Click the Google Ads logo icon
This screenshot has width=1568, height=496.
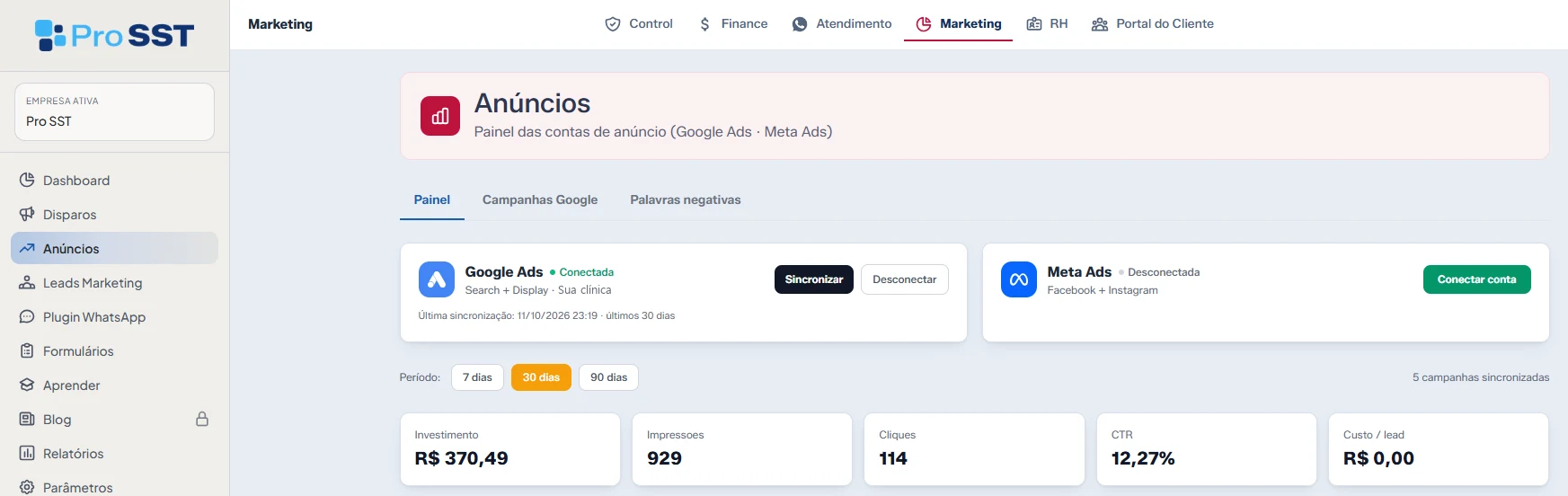[x=437, y=279]
